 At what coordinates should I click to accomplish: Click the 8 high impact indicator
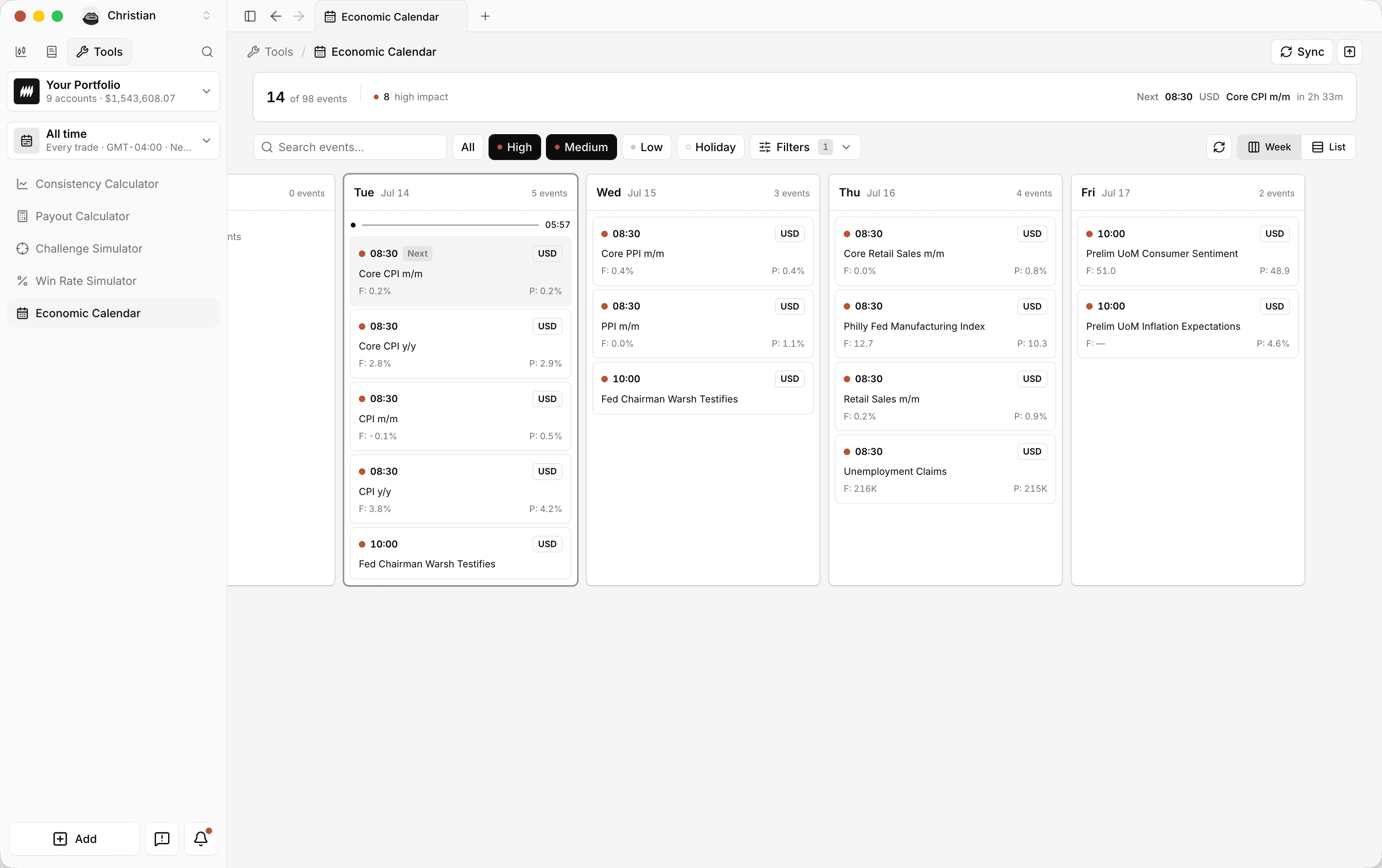pos(411,97)
